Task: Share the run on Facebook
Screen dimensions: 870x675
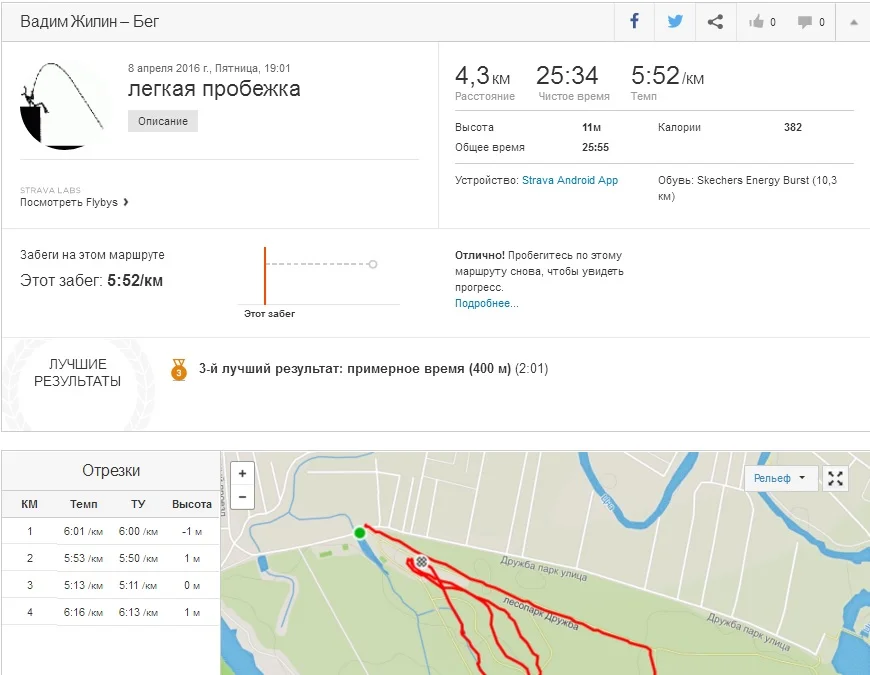Action: coord(634,21)
